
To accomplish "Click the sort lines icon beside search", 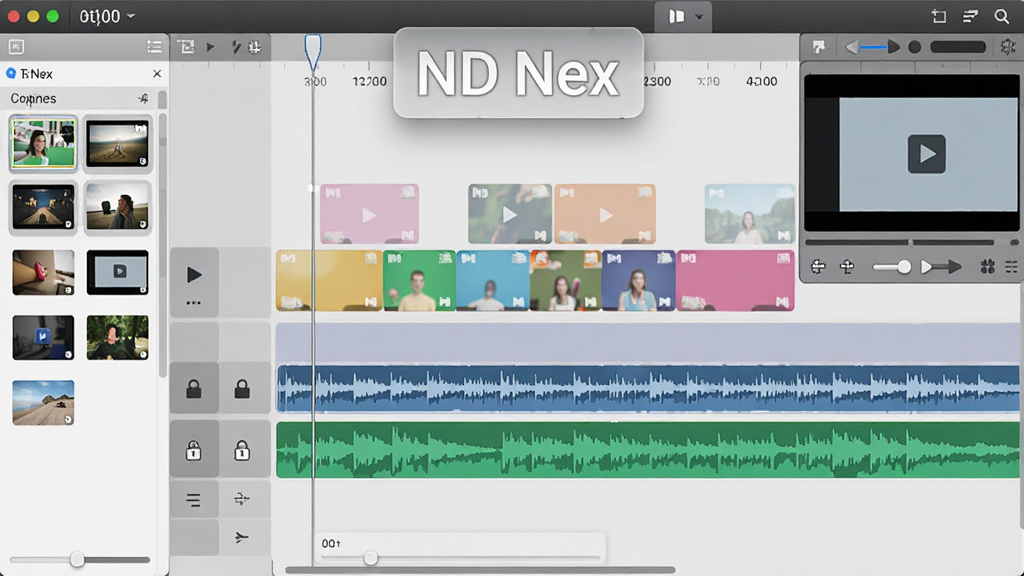I will 970,16.
